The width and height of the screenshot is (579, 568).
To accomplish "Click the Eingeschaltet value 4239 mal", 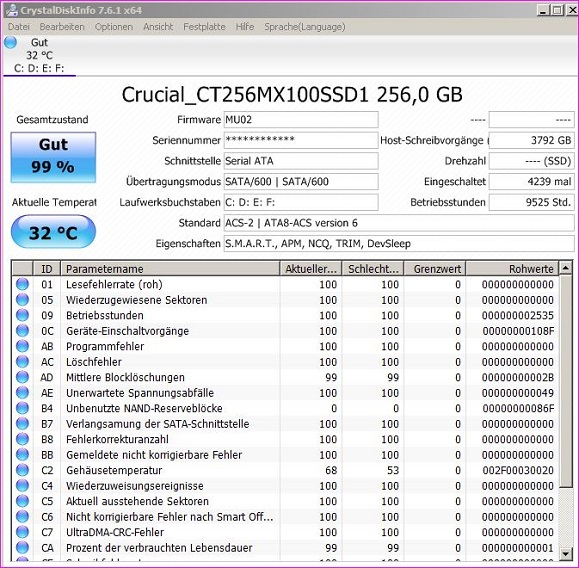I will coord(531,182).
